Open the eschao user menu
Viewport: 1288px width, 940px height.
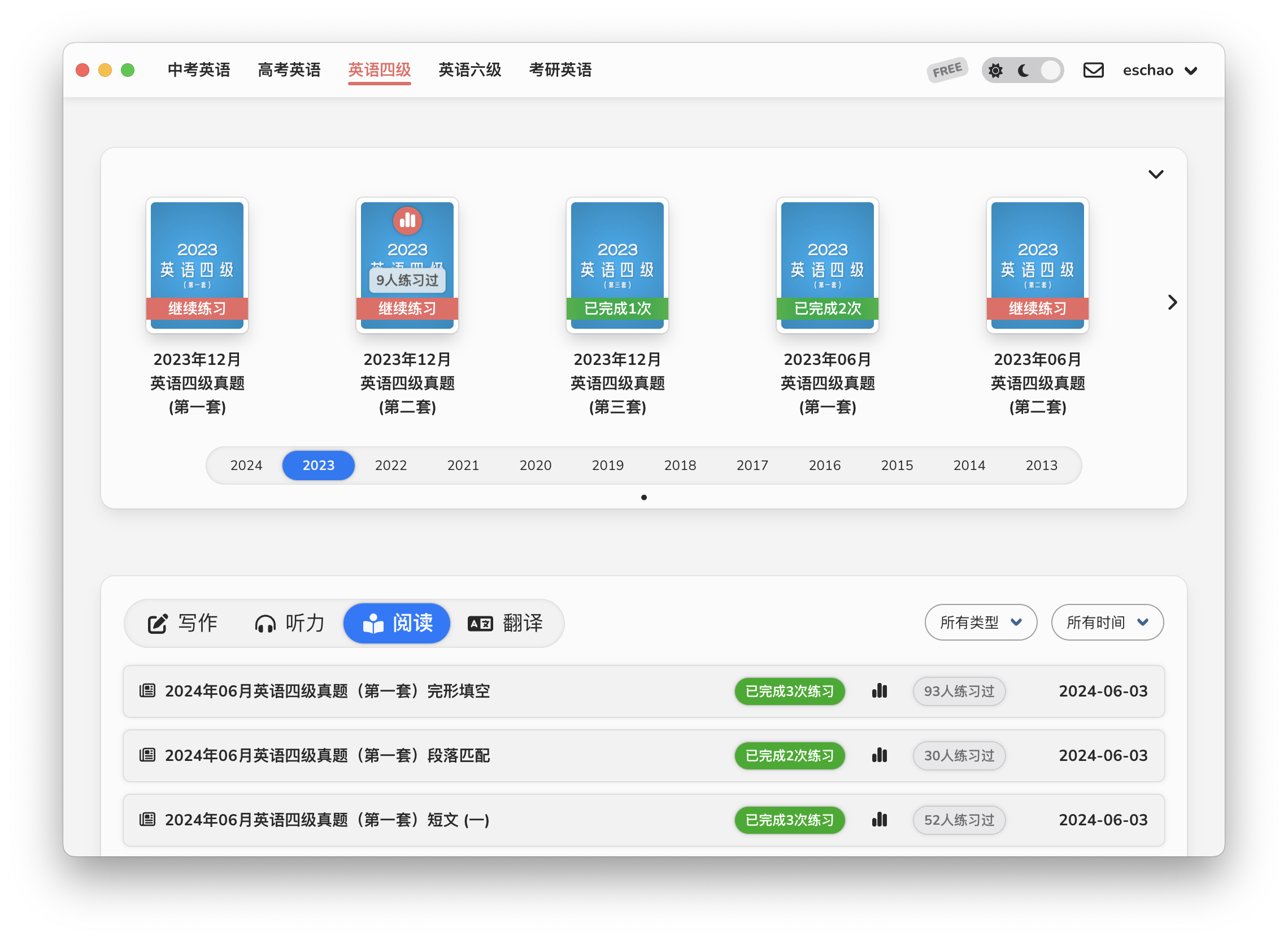1159,70
